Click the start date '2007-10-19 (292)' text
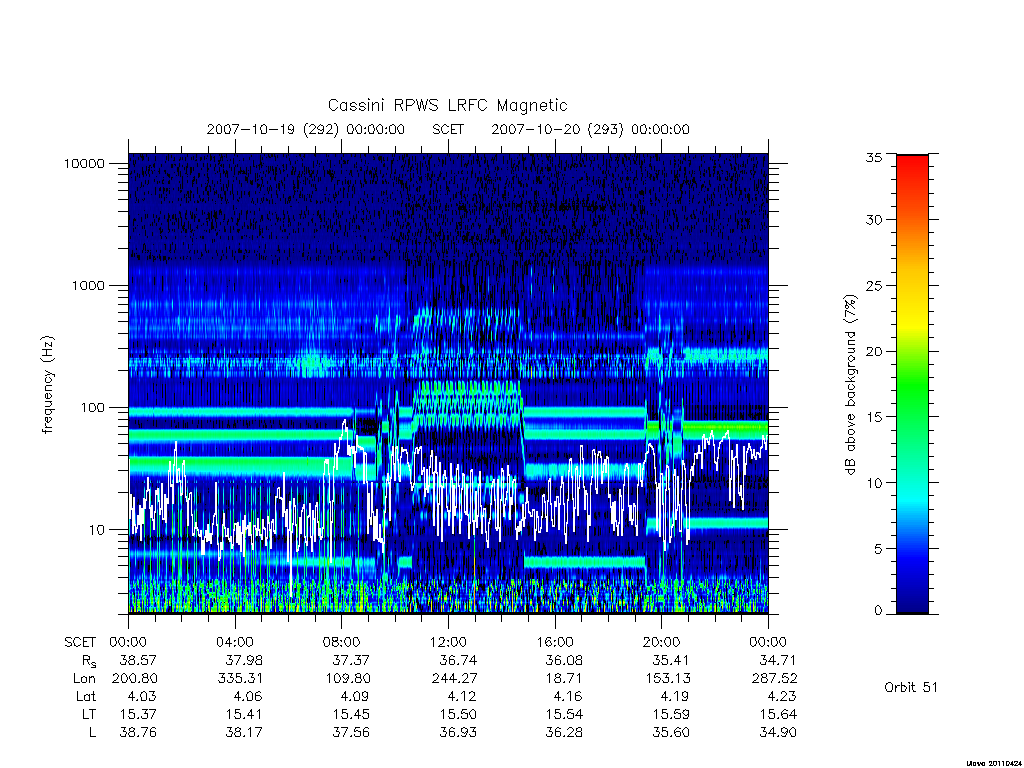Screen dimensions: 1024x768 272,129
